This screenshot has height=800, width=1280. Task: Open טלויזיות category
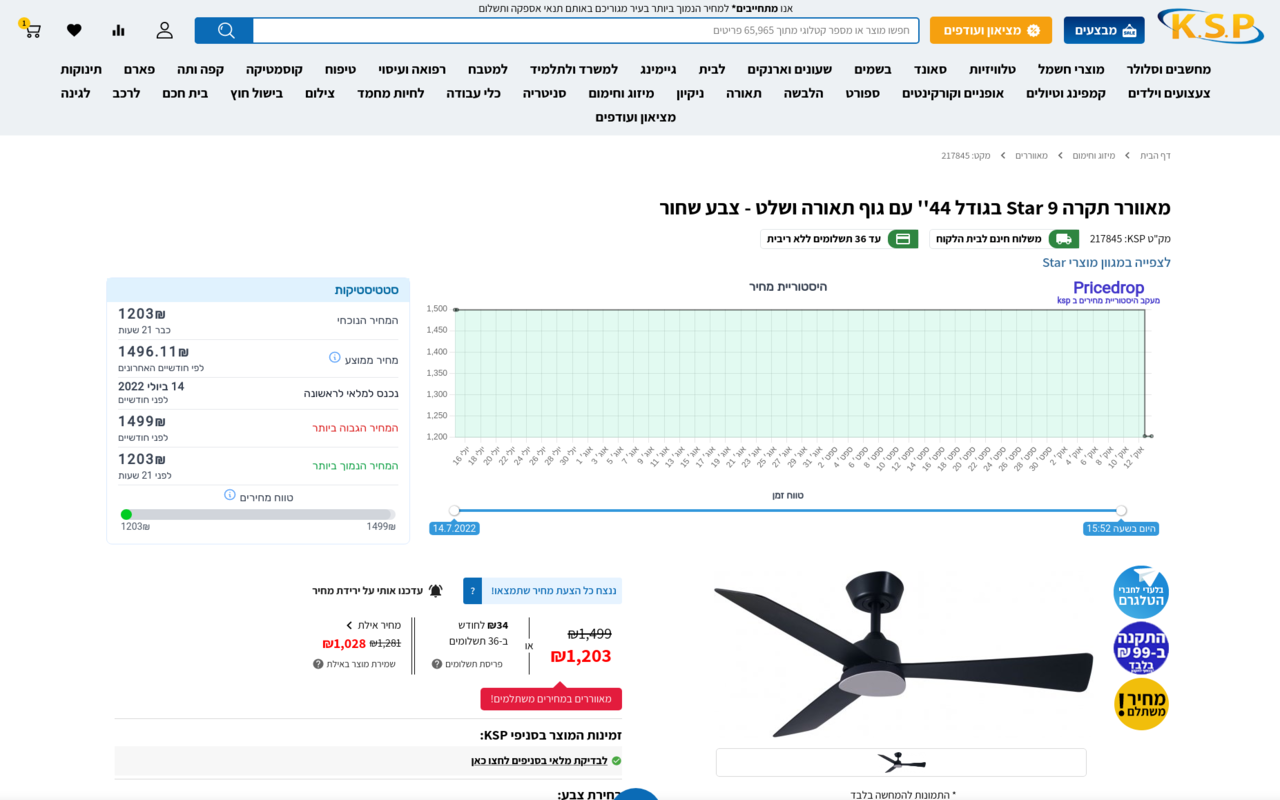coord(992,69)
